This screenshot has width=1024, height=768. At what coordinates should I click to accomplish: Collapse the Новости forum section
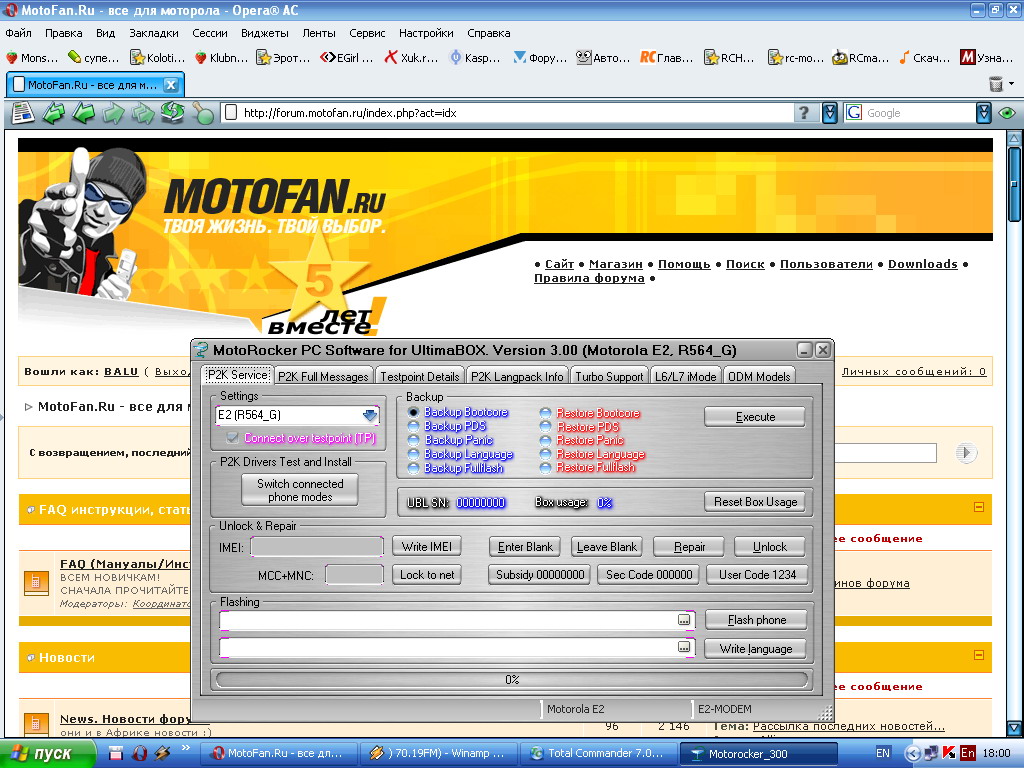point(979,654)
